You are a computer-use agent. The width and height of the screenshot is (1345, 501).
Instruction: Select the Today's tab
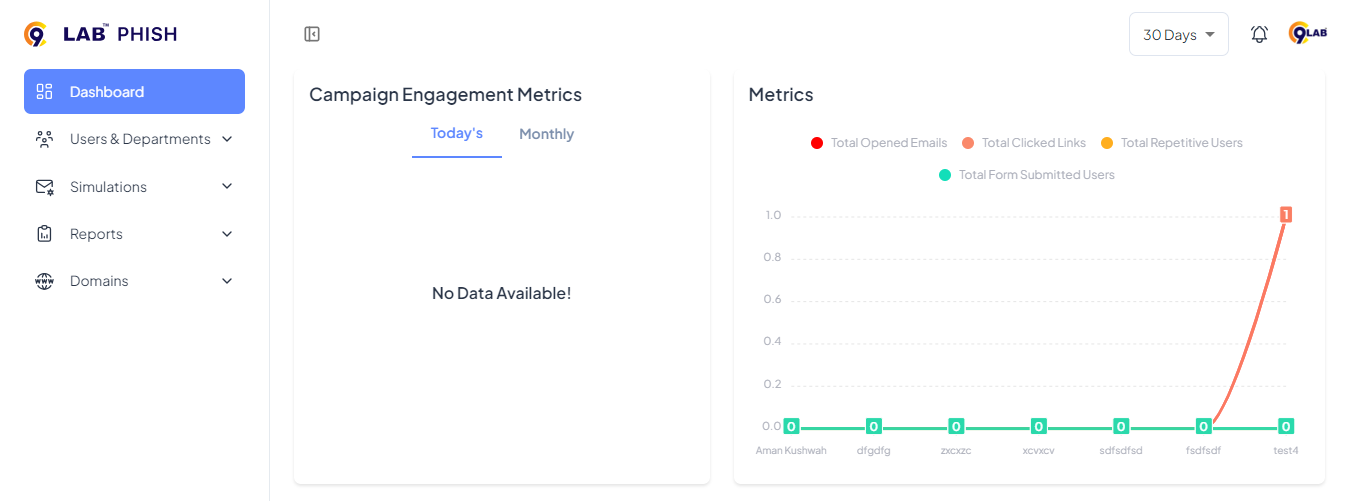pyautogui.click(x=457, y=133)
